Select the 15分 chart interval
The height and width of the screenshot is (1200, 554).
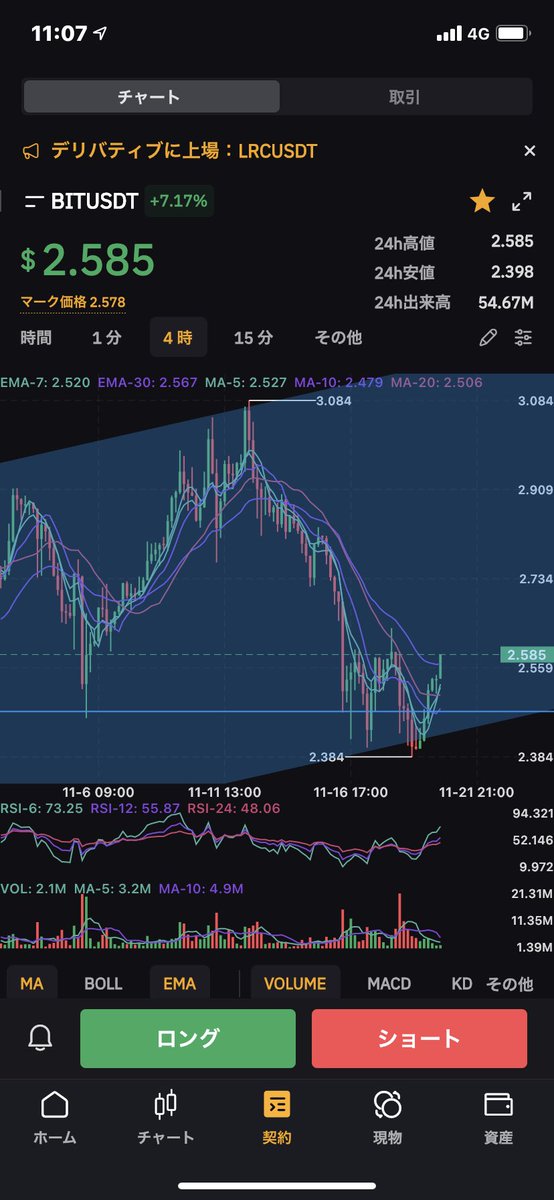point(253,338)
